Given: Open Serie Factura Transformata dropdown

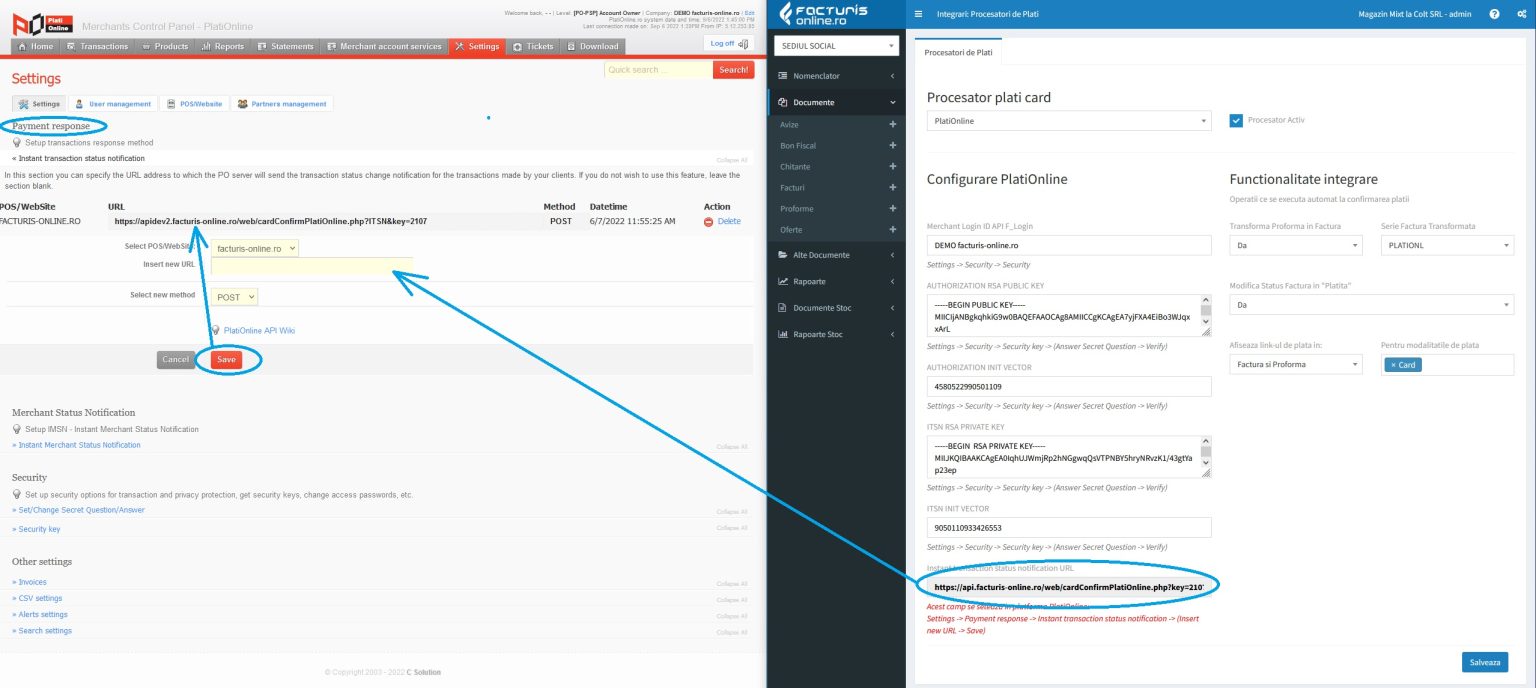Looking at the screenshot, I should (1447, 245).
